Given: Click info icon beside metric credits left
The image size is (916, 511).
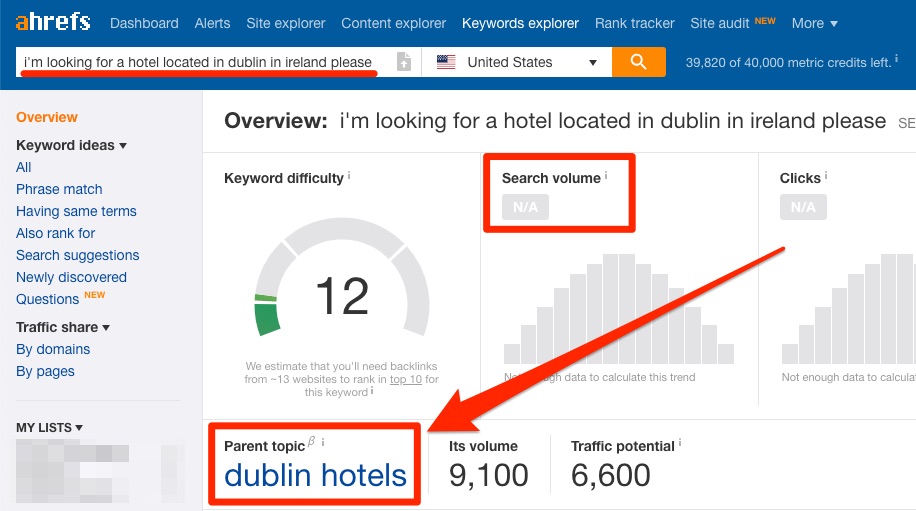Looking at the screenshot, I should click(x=896, y=58).
